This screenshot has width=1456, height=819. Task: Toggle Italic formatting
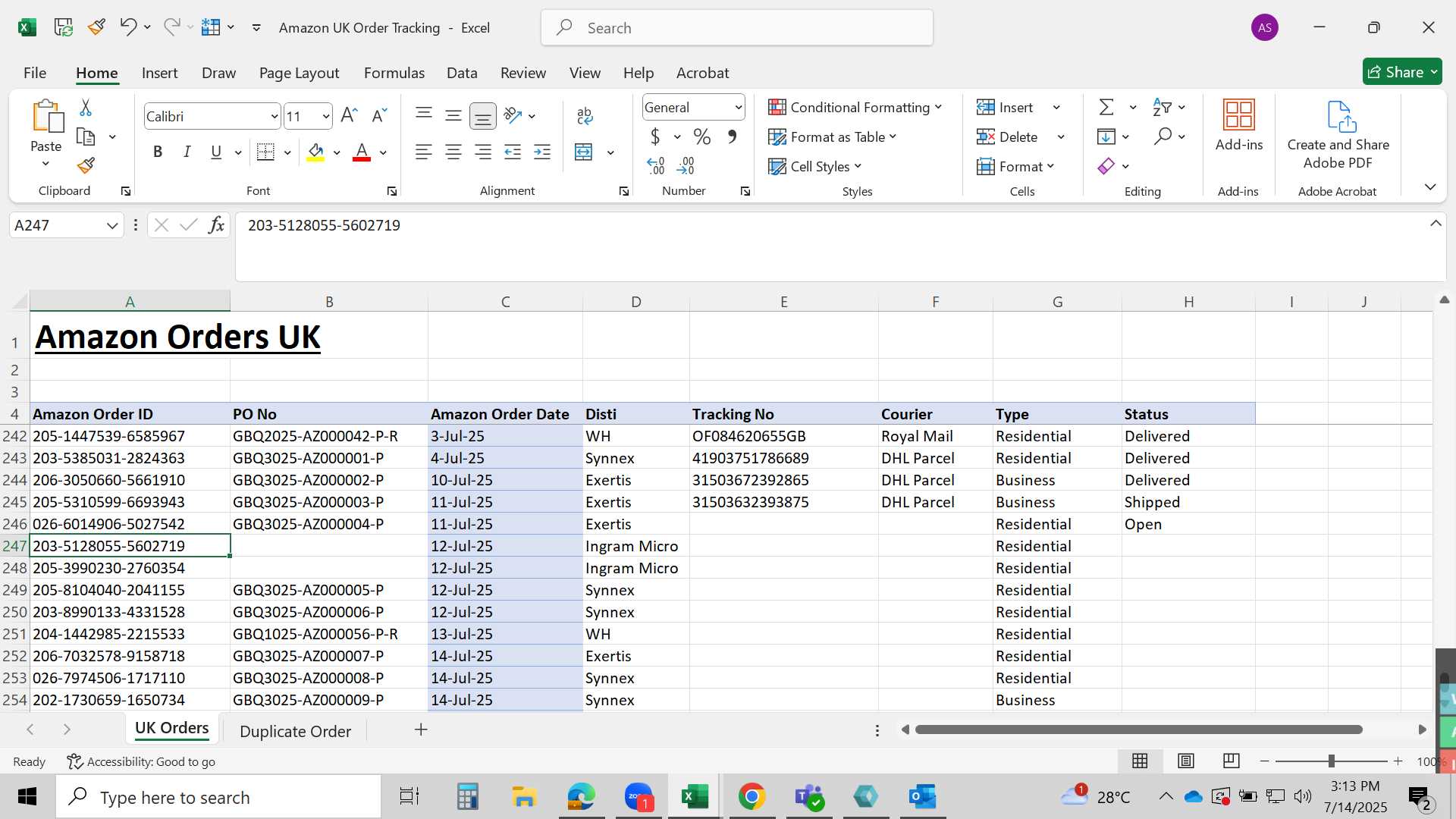[x=187, y=152]
